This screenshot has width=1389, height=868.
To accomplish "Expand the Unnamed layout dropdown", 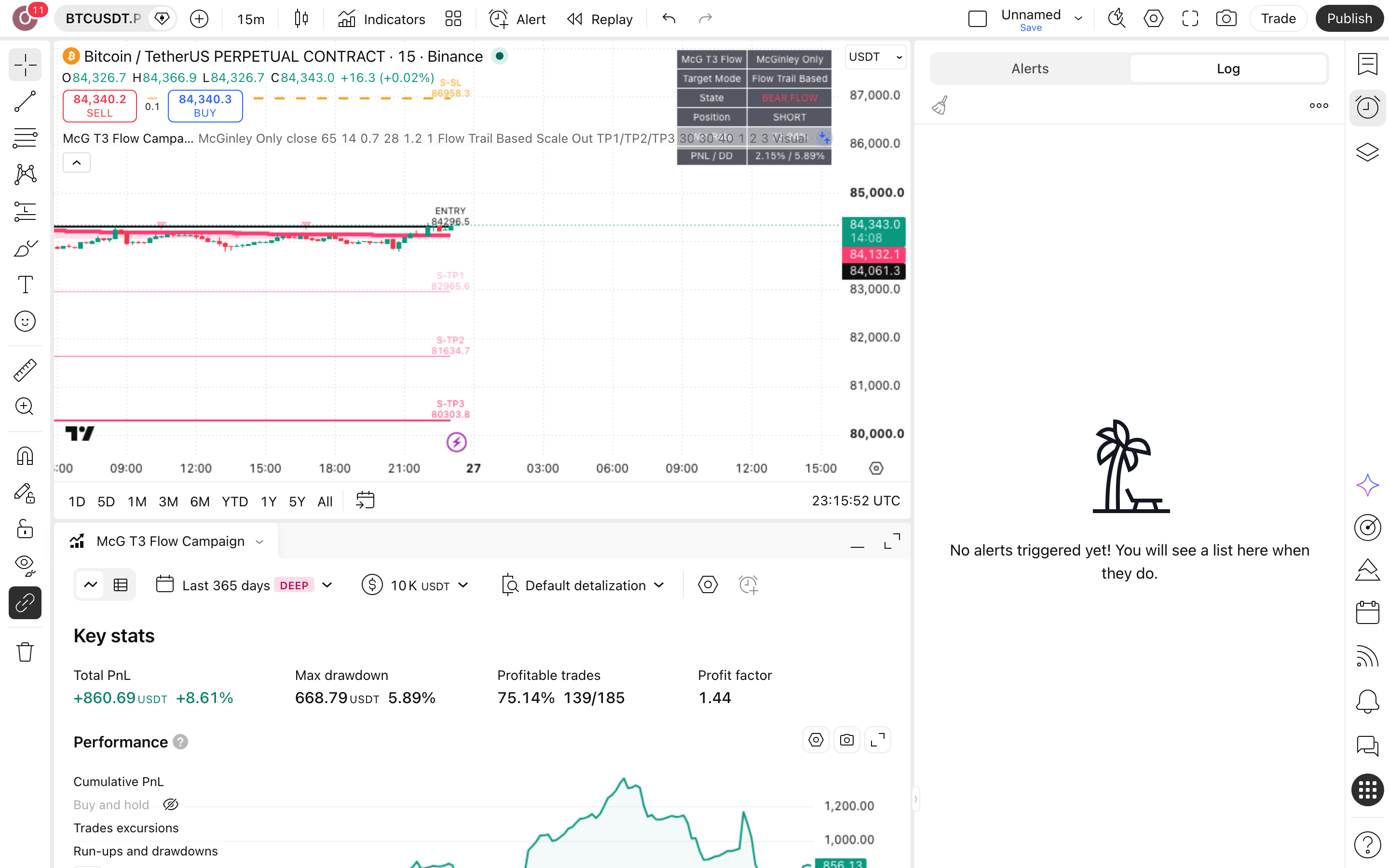I will tap(1078, 19).
